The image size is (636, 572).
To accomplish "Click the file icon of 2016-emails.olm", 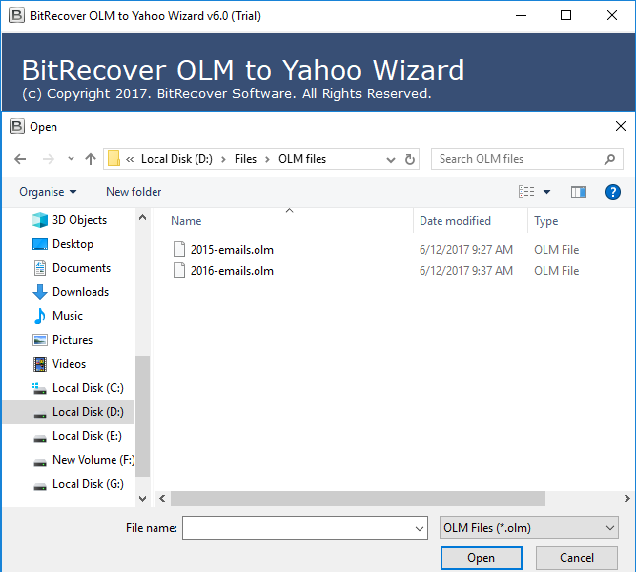I will (x=179, y=270).
